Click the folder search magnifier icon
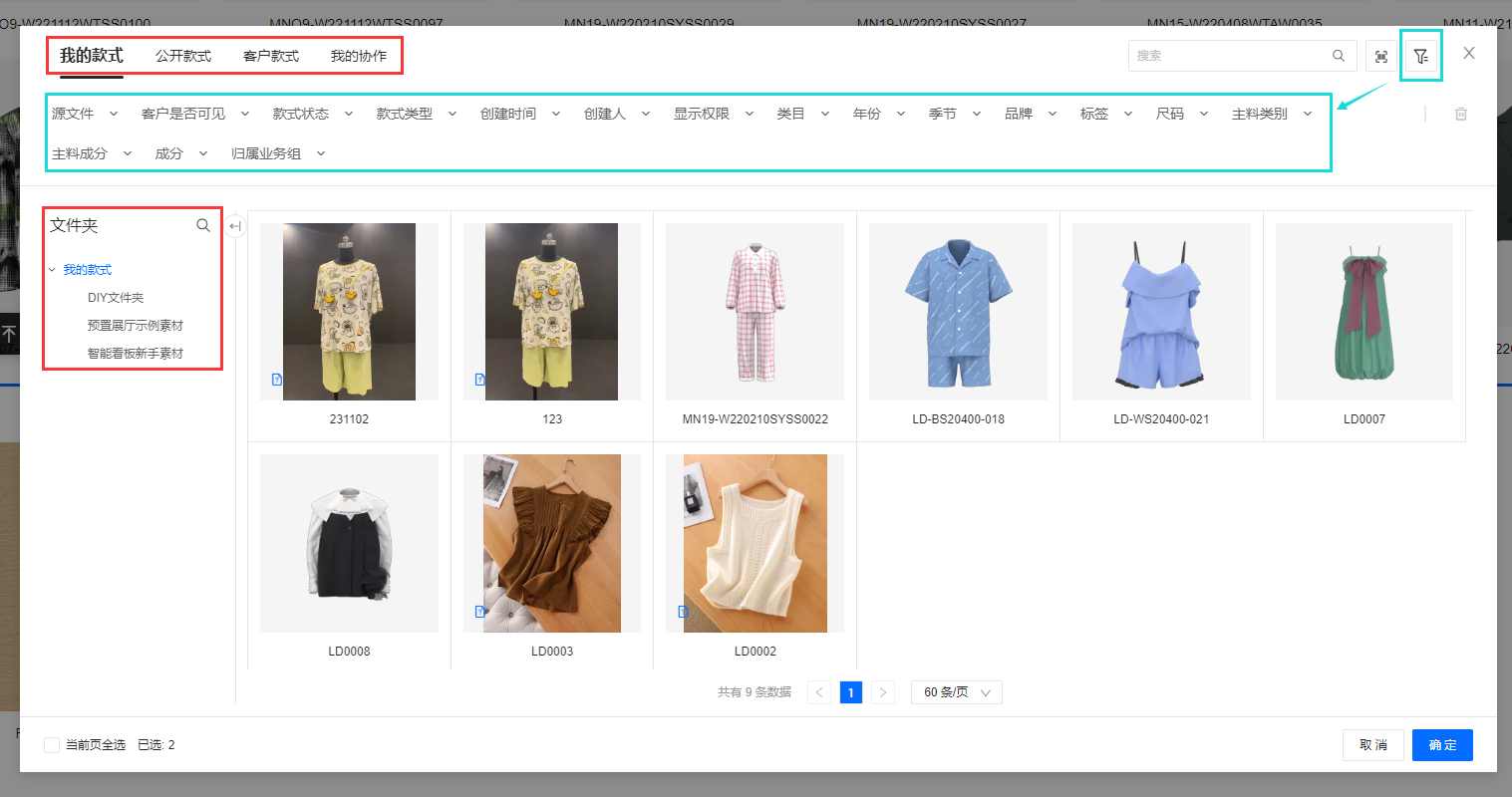The height and width of the screenshot is (797, 1512). [203, 226]
